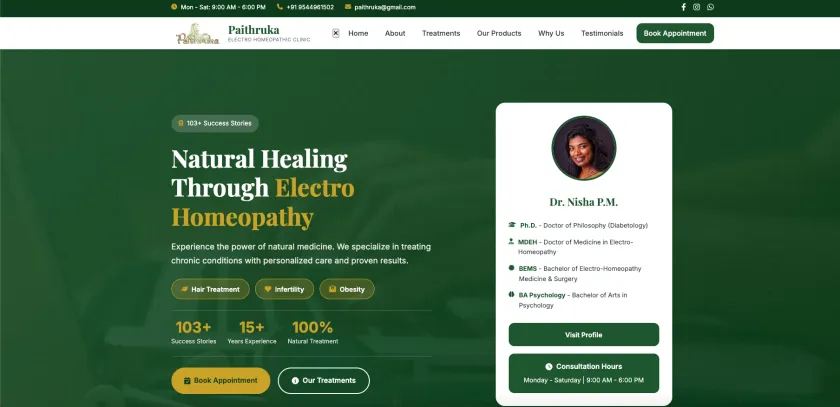Click the phone icon beside +91 number
This screenshot has height=407, width=840.
[x=280, y=7]
